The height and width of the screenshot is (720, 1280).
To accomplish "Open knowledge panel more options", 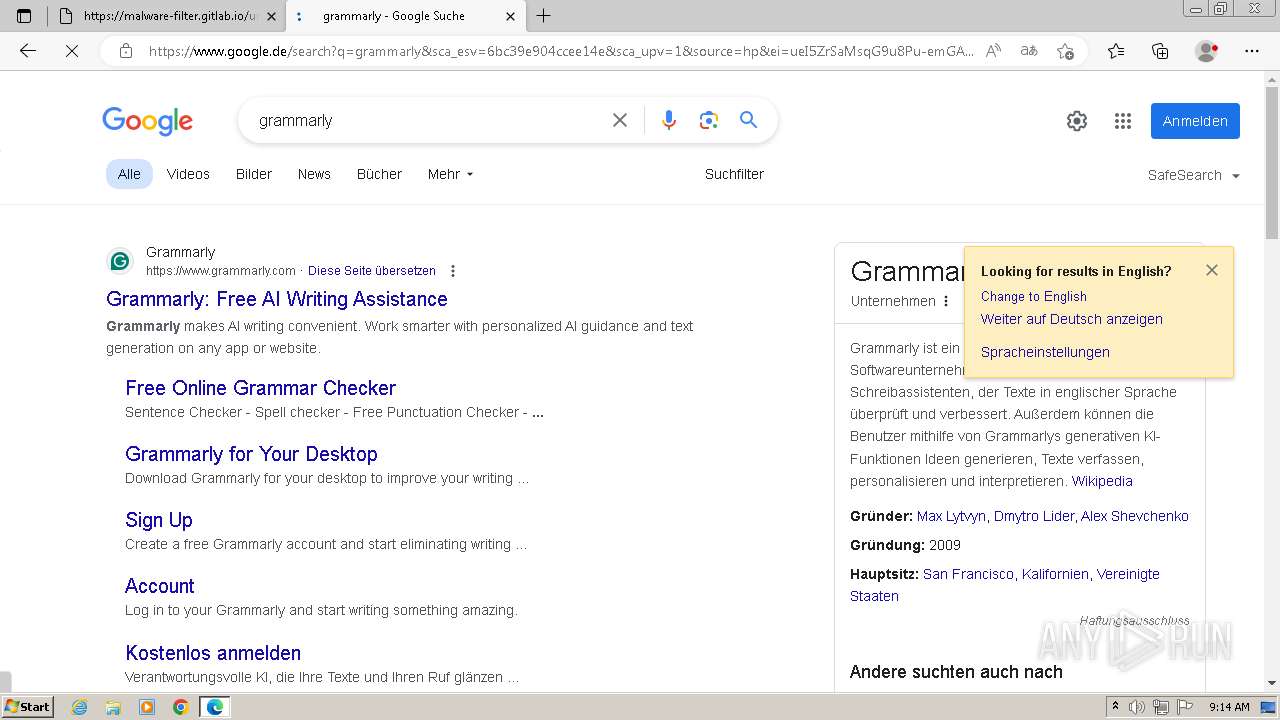I will click(946, 301).
